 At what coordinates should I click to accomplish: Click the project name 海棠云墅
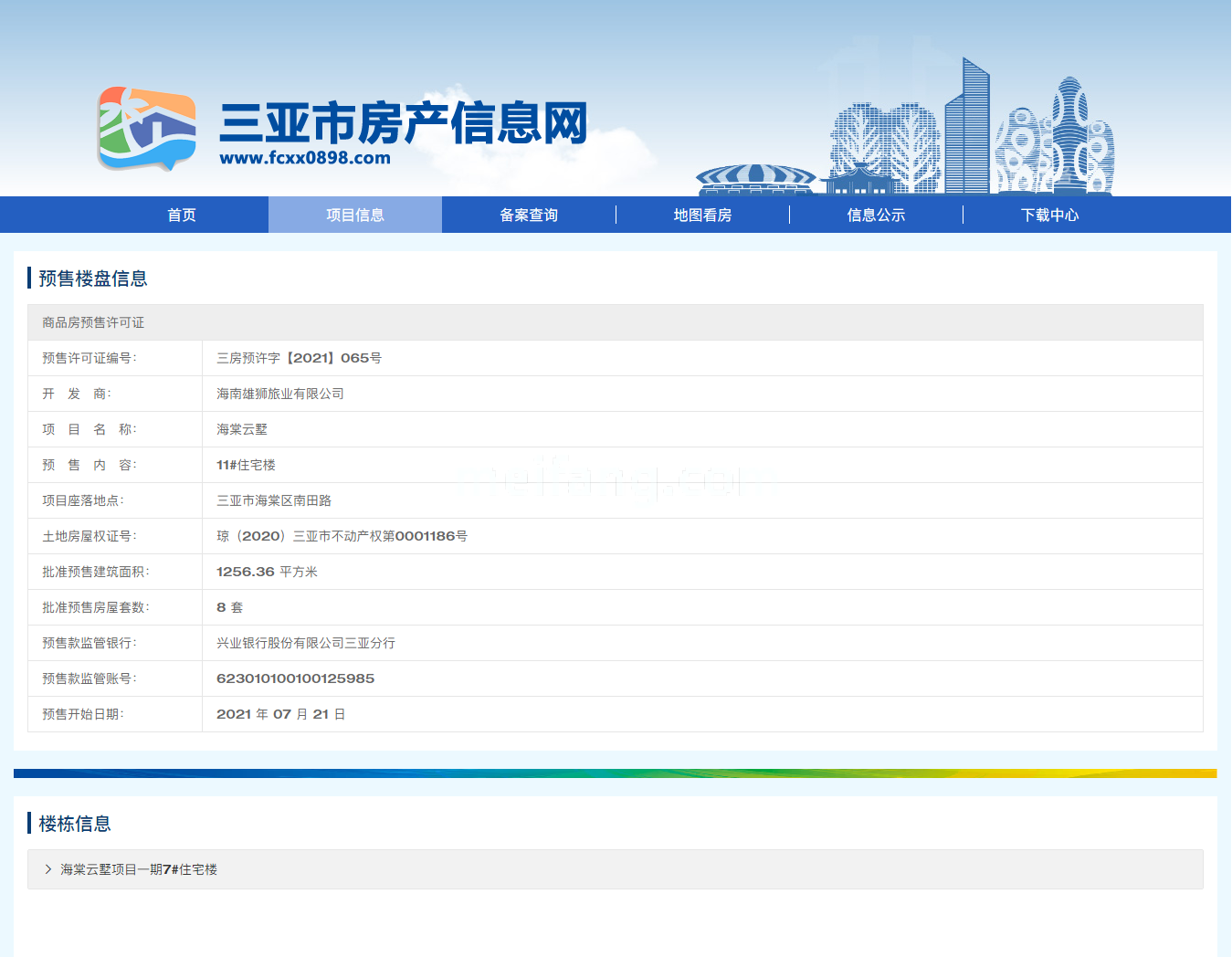(x=242, y=429)
